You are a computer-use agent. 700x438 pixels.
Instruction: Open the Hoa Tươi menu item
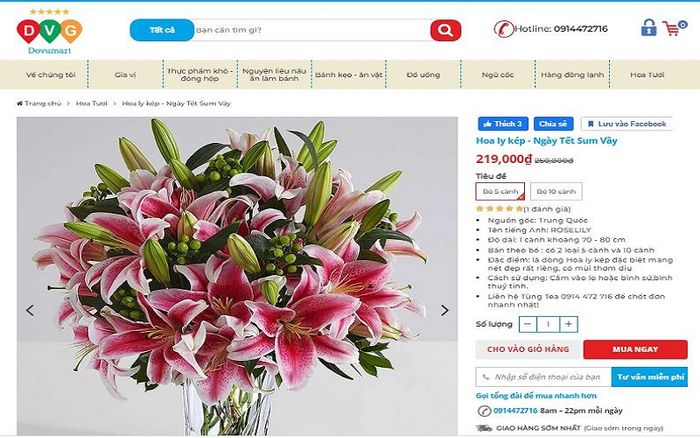(x=647, y=75)
